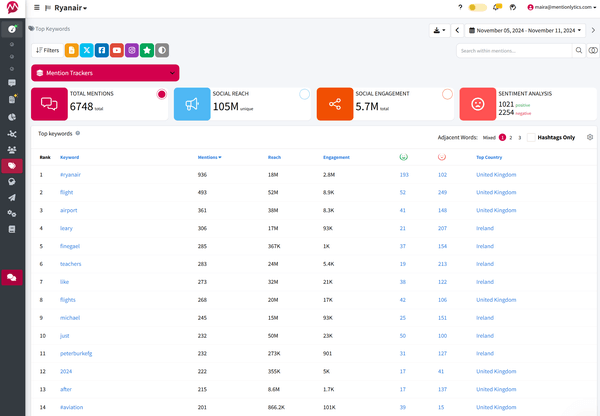
Task: Open the mentions chat bubble sidebar icon
Action: coord(12,83)
